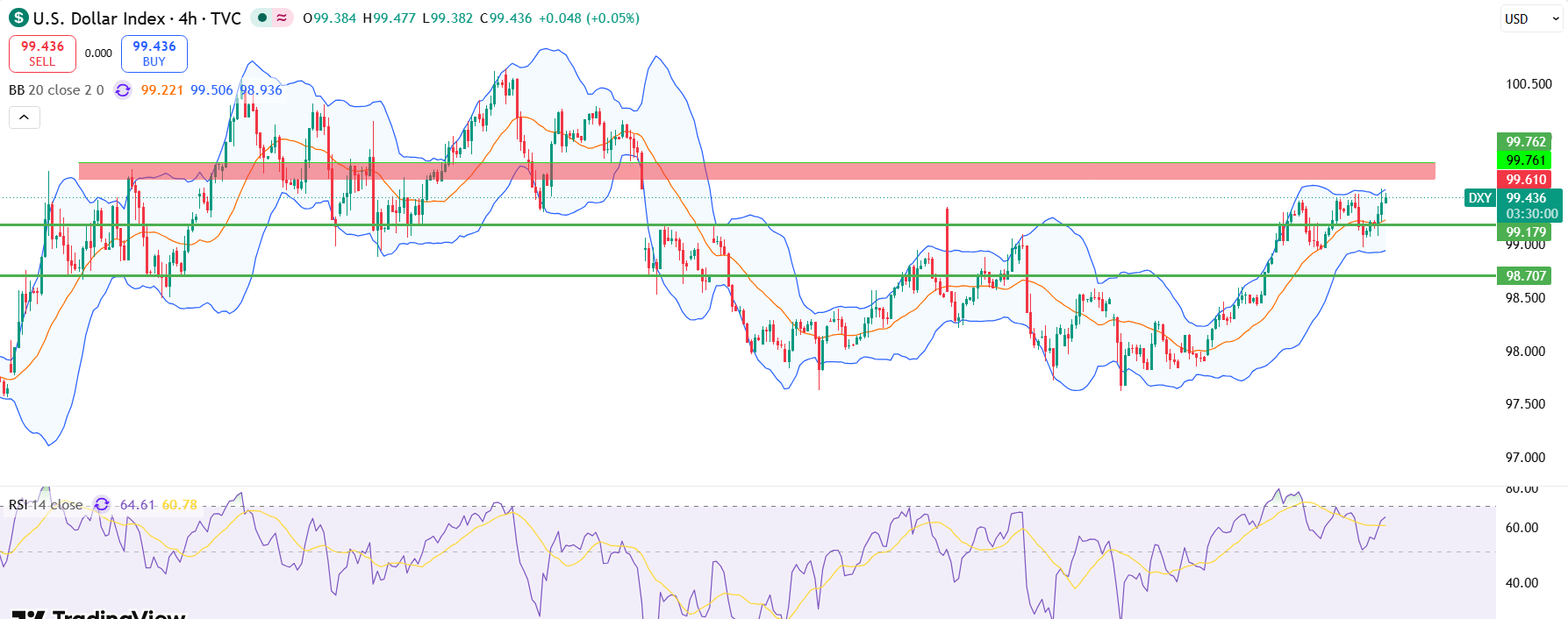Click the 99.610 red price label
Viewport: 1568px width, 619px height.
click(x=1525, y=179)
